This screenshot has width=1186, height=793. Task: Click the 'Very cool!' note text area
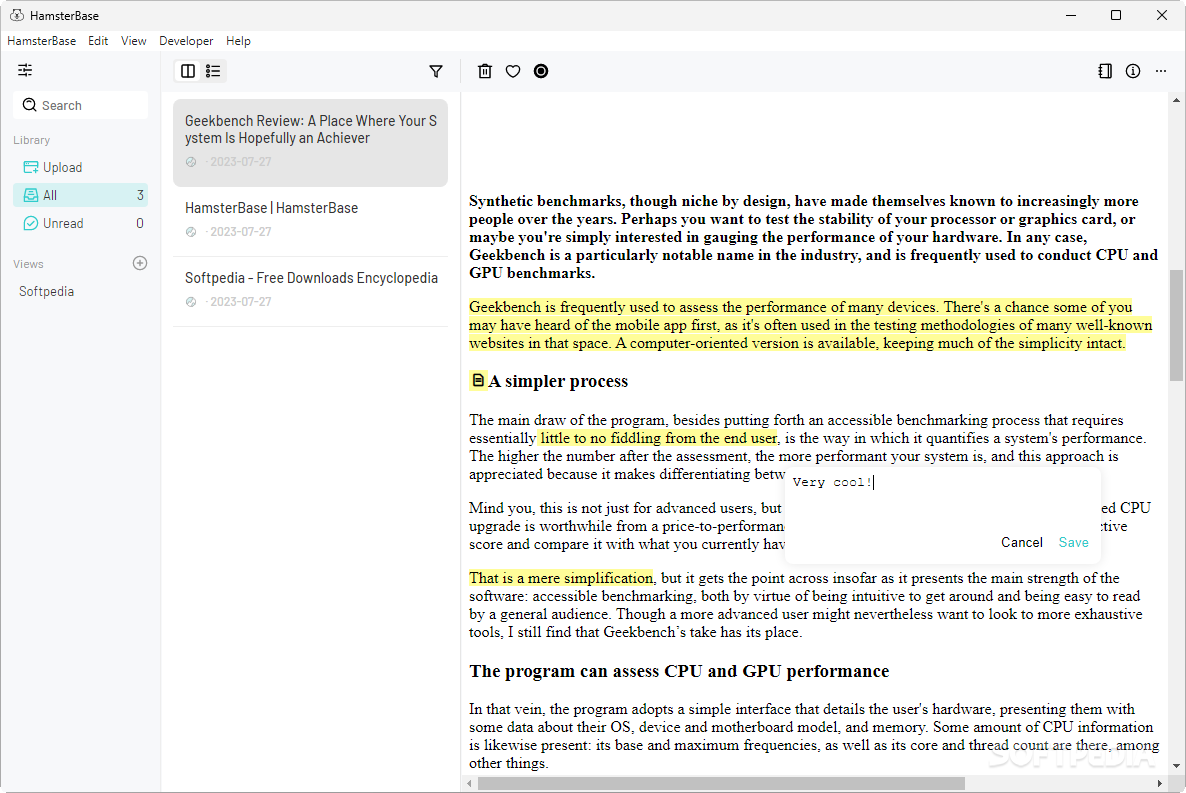[942, 498]
